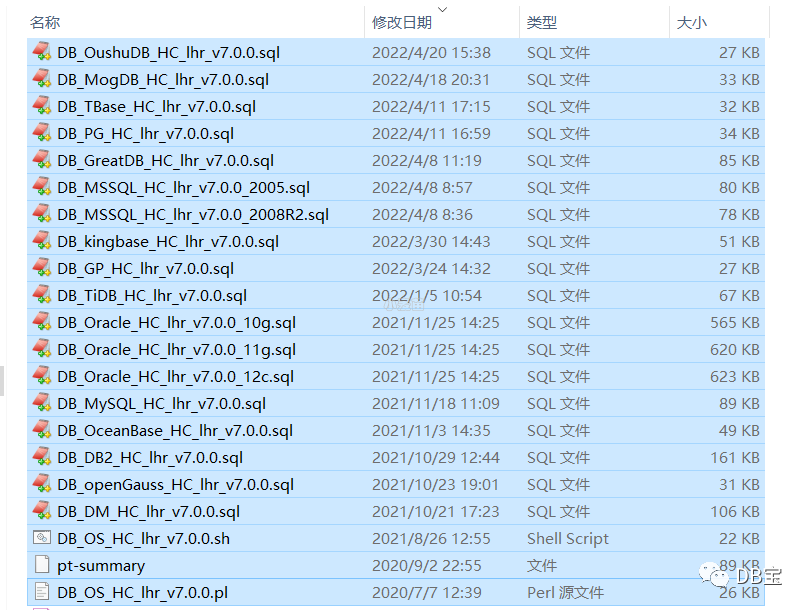Click the 161 KB size cell
This screenshot has height=610, width=808.
pyautogui.click(x=735, y=458)
